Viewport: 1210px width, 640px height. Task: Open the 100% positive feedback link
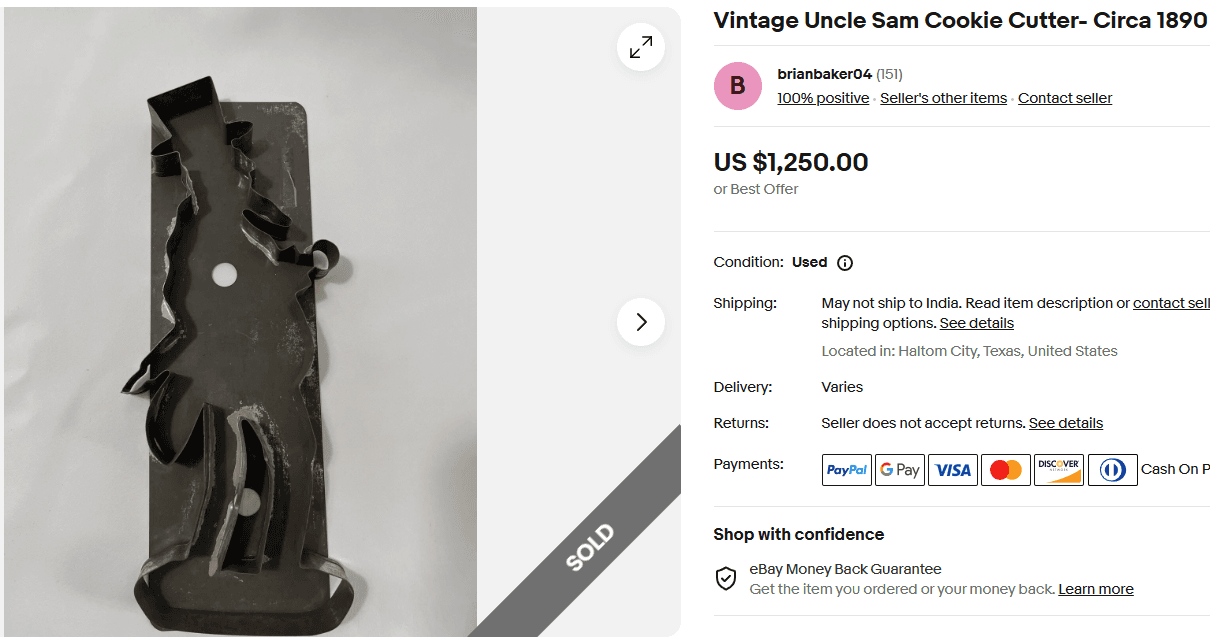pos(822,98)
